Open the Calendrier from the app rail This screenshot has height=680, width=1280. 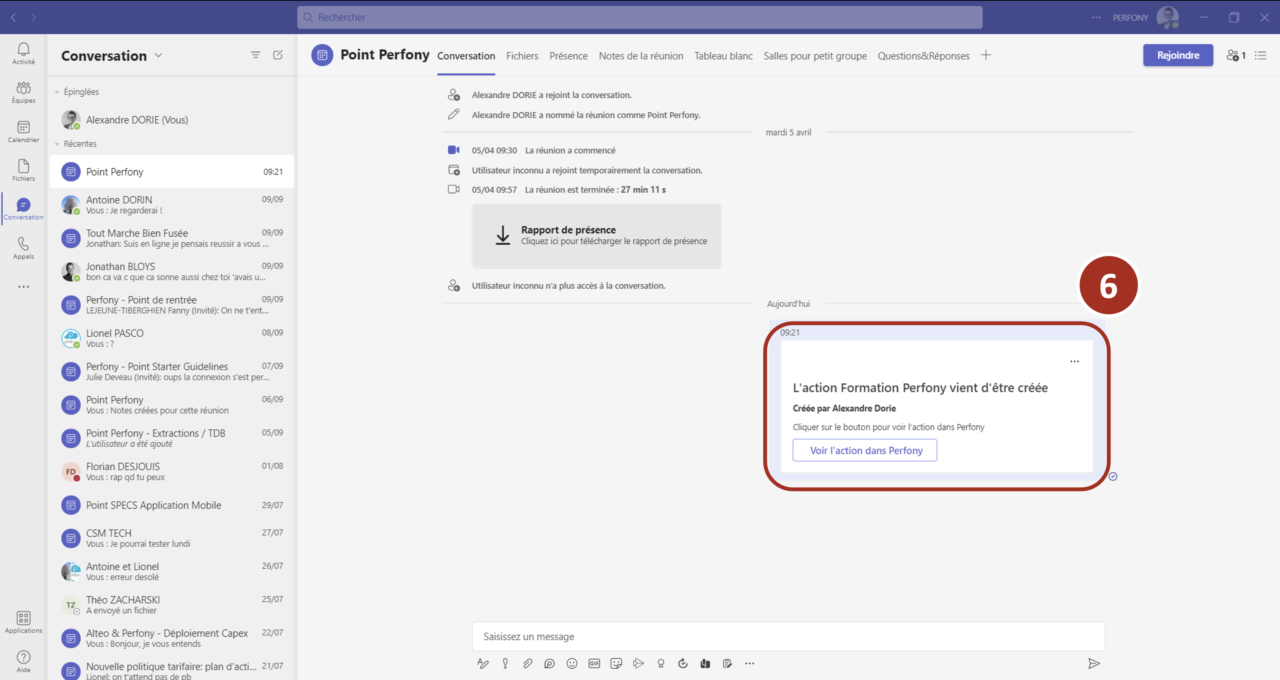[22, 131]
